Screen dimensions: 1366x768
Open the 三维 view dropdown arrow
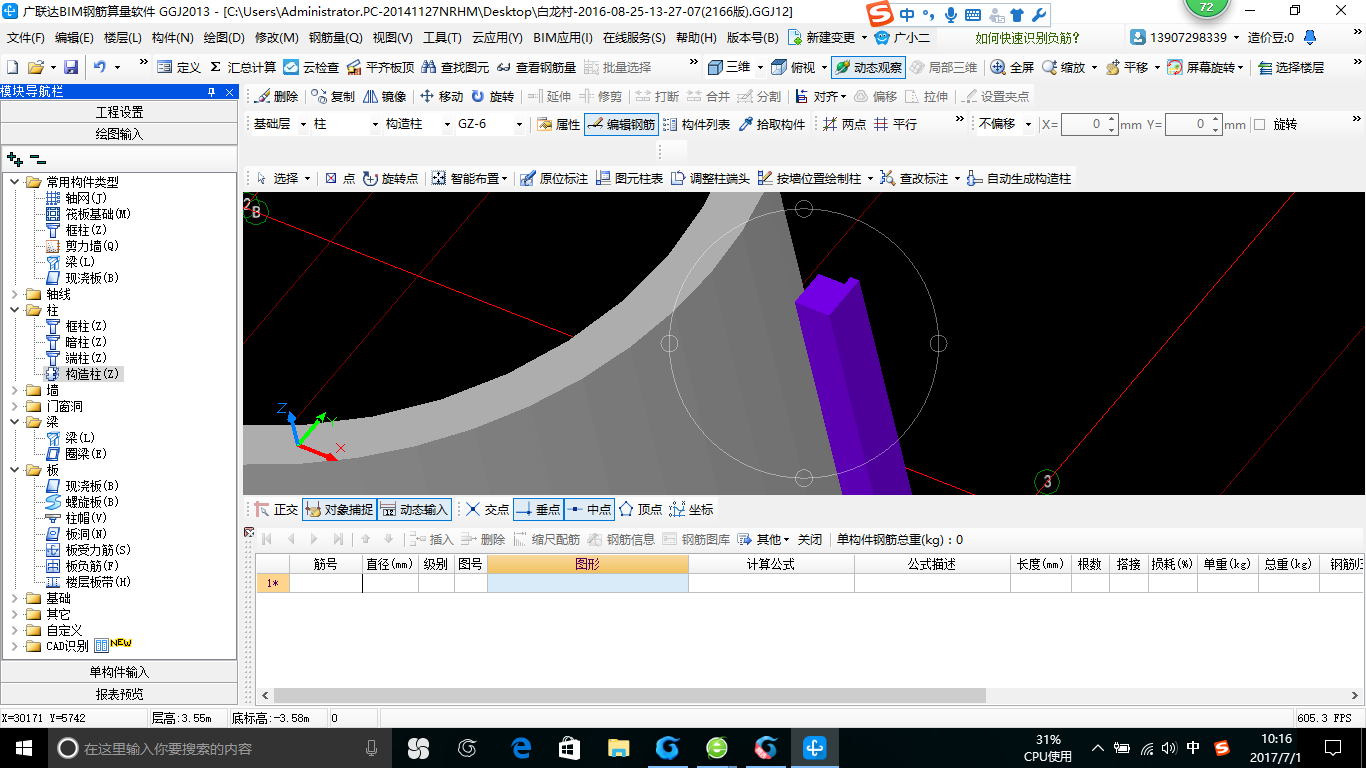(760, 67)
